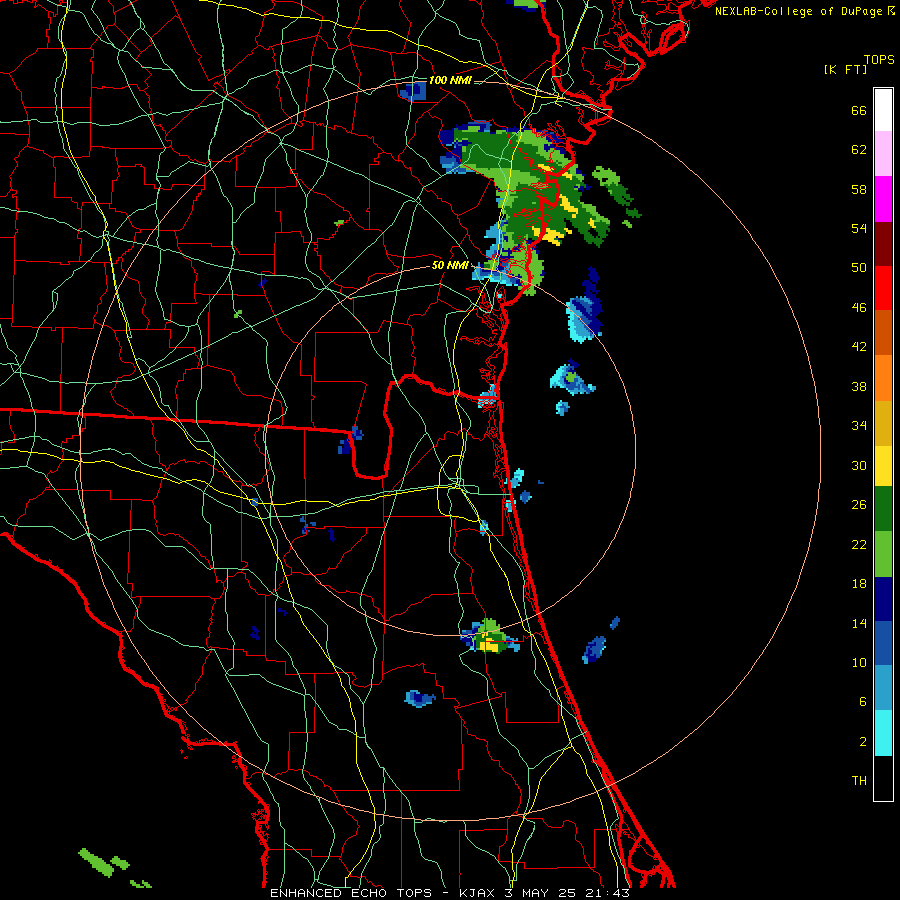Click the orange 42 K FT legend swatch
The height and width of the screenshot is (900, 900).
click(883, 378)
